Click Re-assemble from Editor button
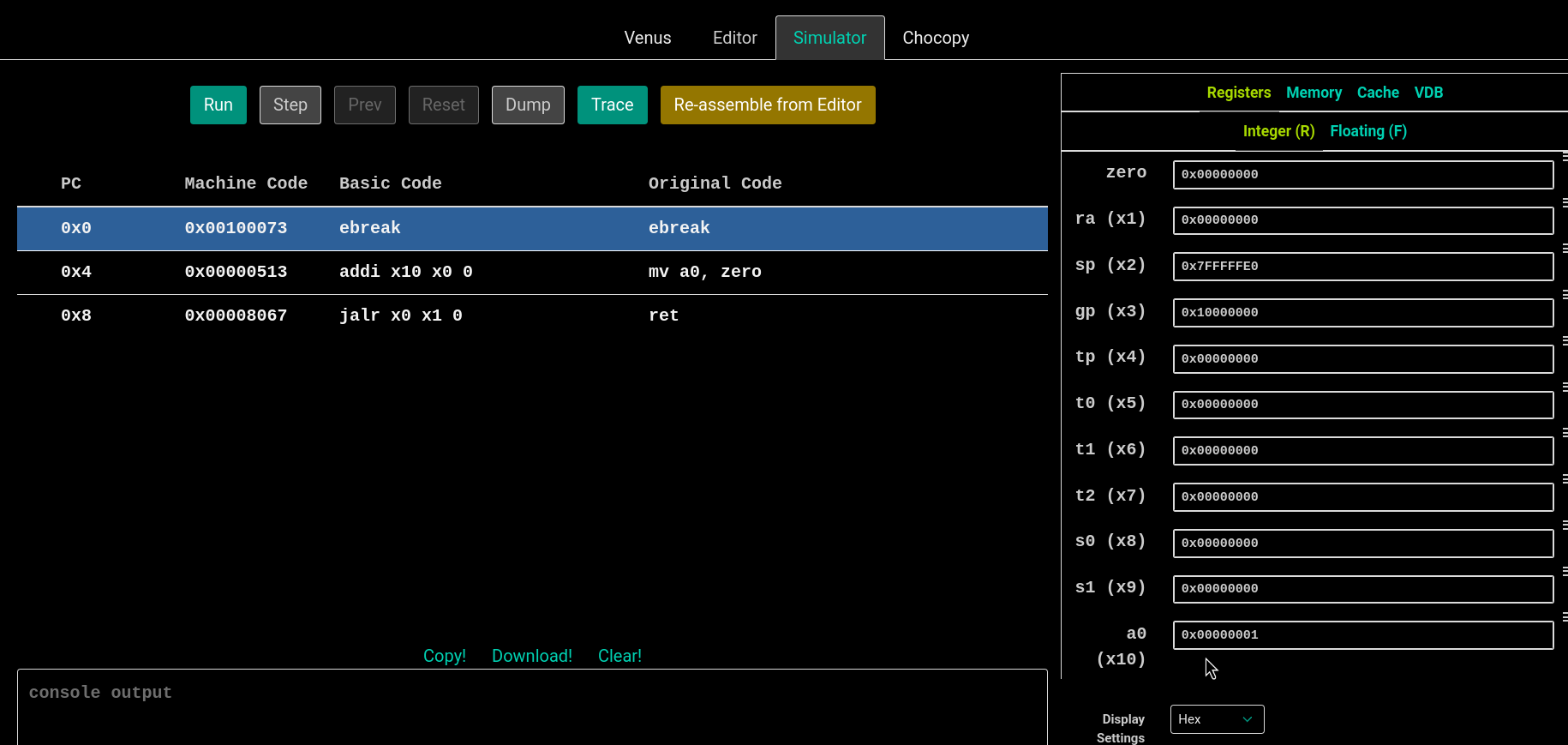The width and height of the screenshot is (1568, 745). (x=768, y=105)
